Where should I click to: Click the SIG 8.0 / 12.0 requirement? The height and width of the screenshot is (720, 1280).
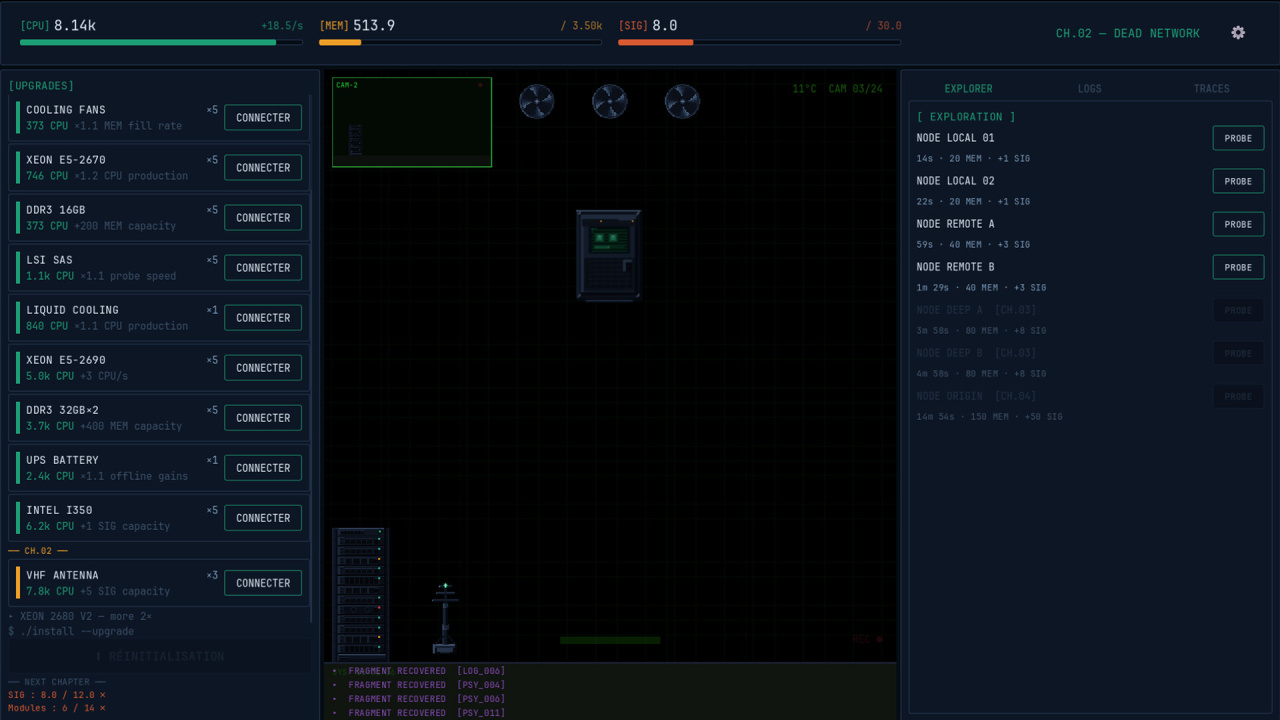click(x=57, y=695)
